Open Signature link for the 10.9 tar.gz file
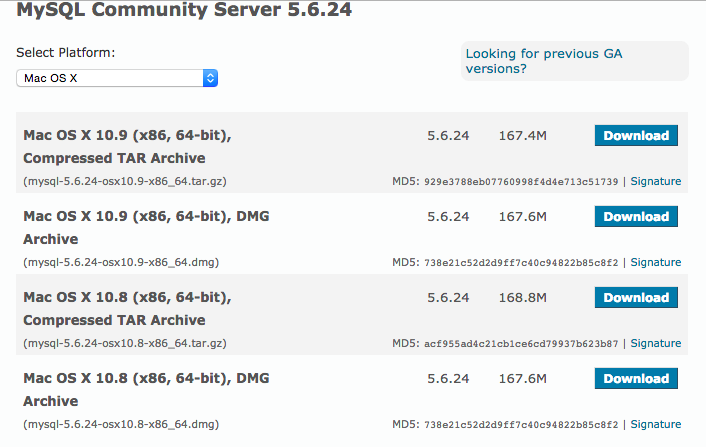This screenshot has width=706, height=447. (655, 181)
